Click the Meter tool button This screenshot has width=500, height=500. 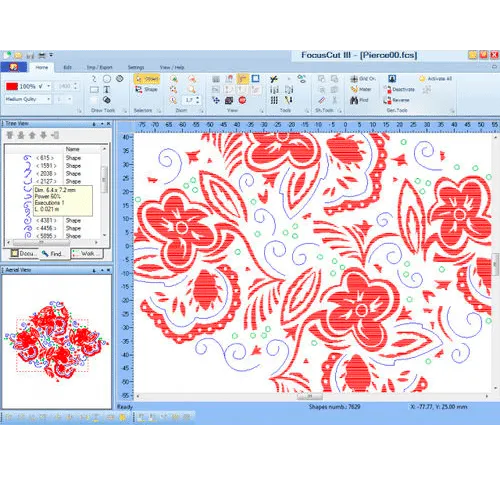click(x=361, y=89)
